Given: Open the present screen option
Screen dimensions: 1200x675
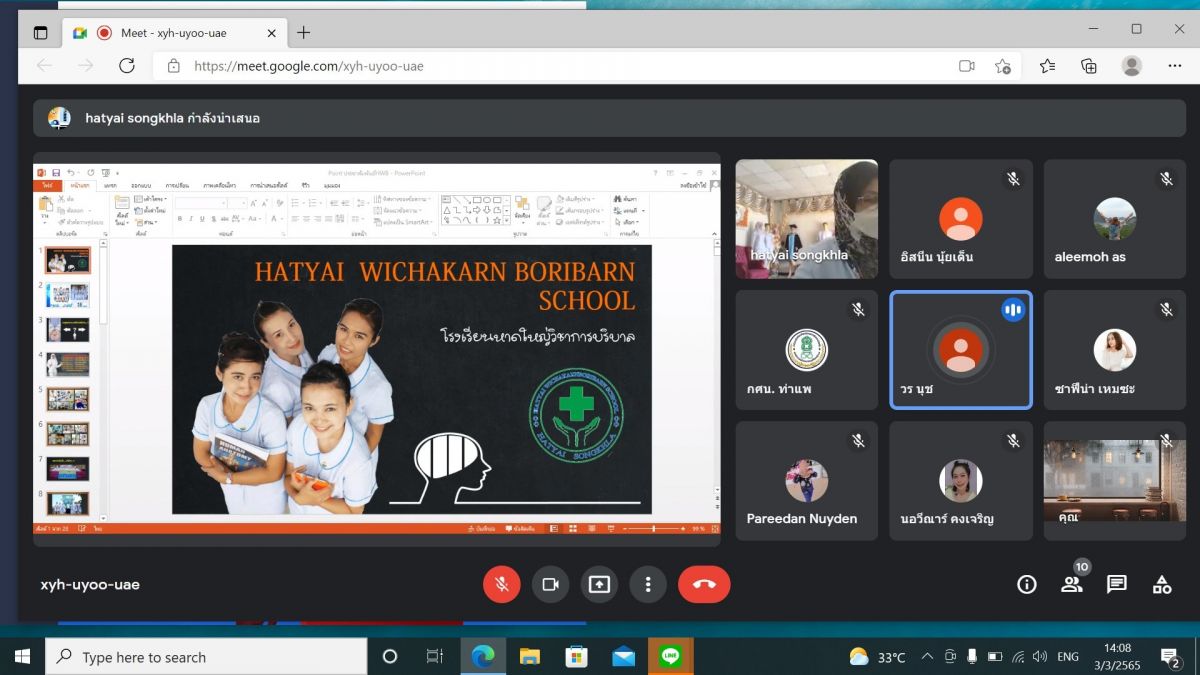Looking at the screenshot, I should [x=599, y=585].
